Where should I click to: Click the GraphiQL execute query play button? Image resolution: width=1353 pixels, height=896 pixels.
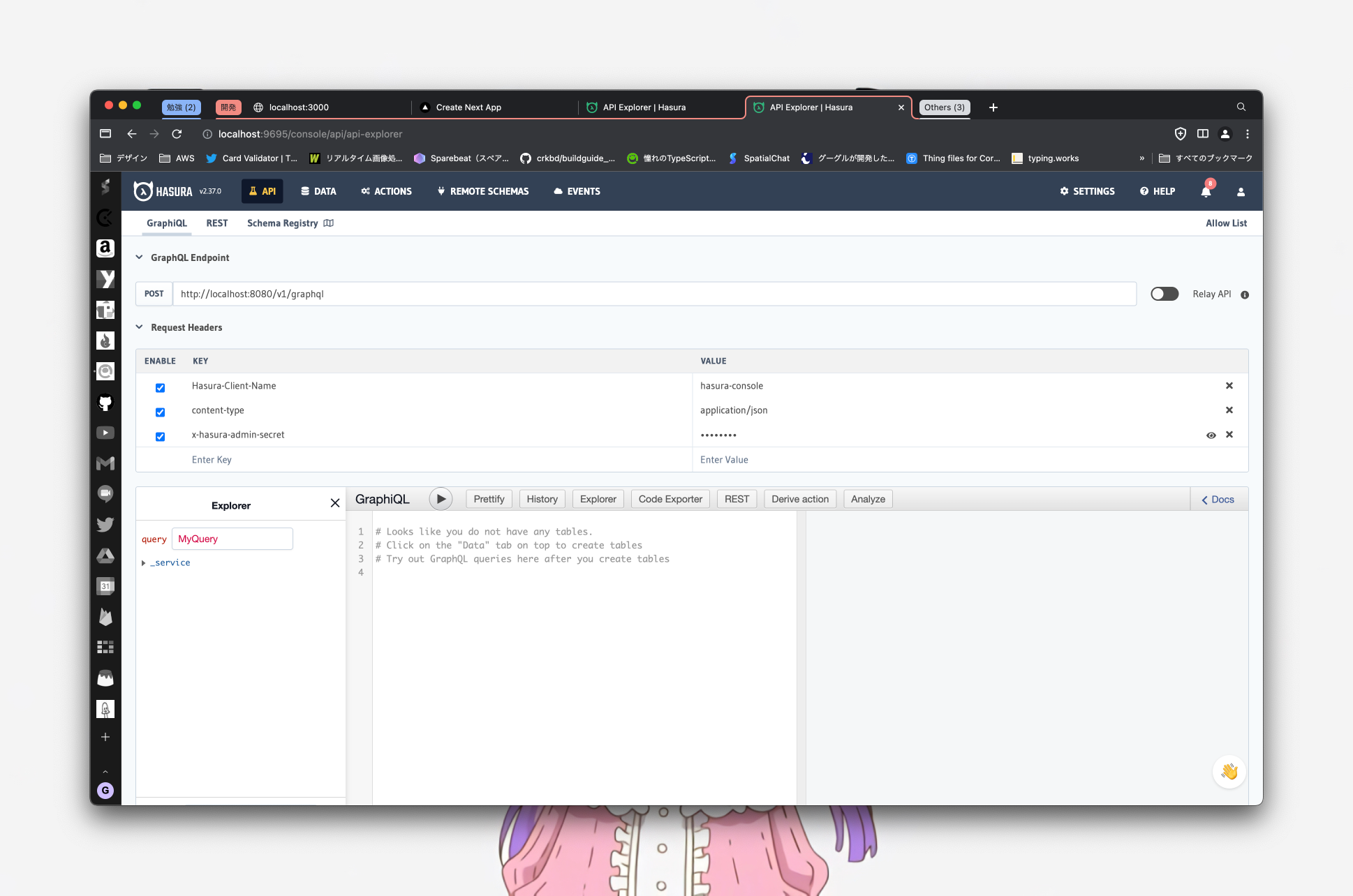point(441,499)
